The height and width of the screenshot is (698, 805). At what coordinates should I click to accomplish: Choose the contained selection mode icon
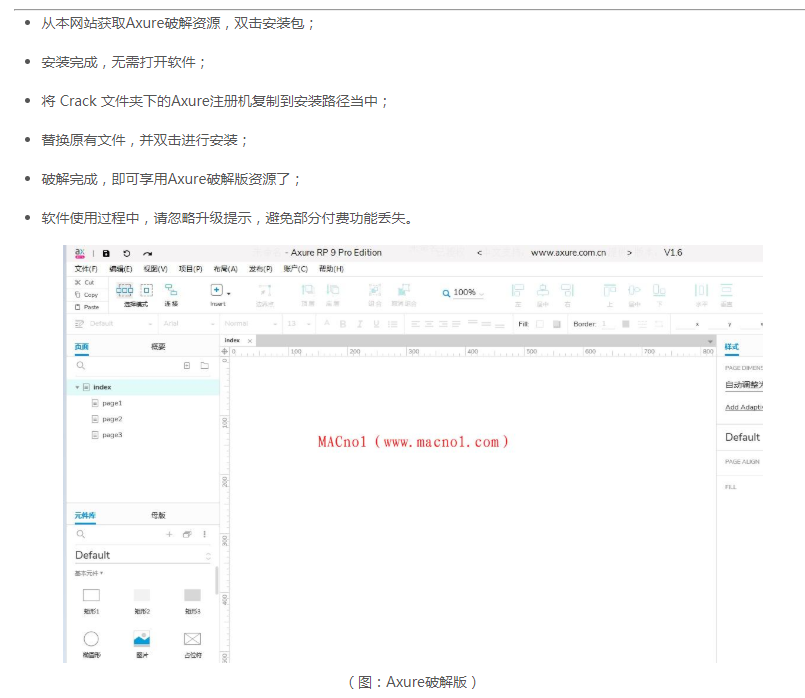click(x=147, y=290)
